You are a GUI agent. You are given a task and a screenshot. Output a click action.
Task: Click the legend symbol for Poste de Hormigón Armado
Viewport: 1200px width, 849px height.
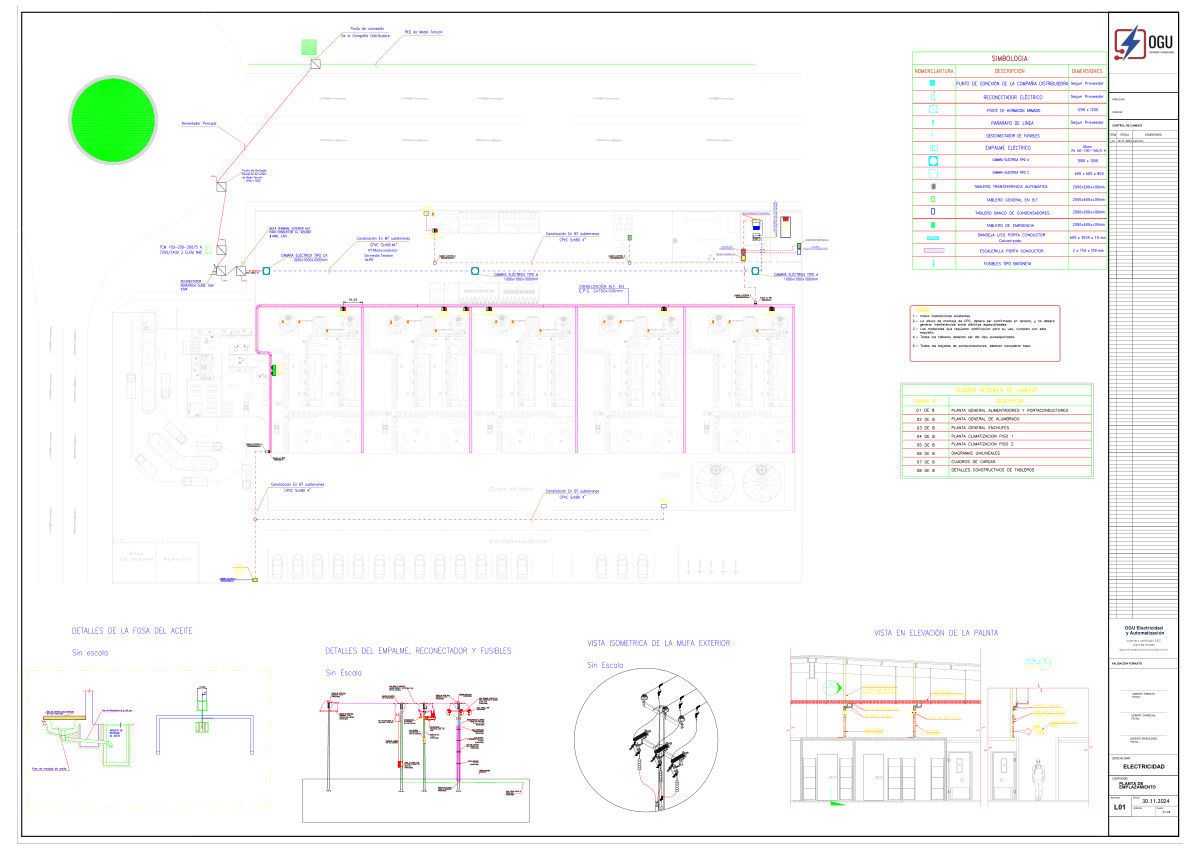(933, 110)
